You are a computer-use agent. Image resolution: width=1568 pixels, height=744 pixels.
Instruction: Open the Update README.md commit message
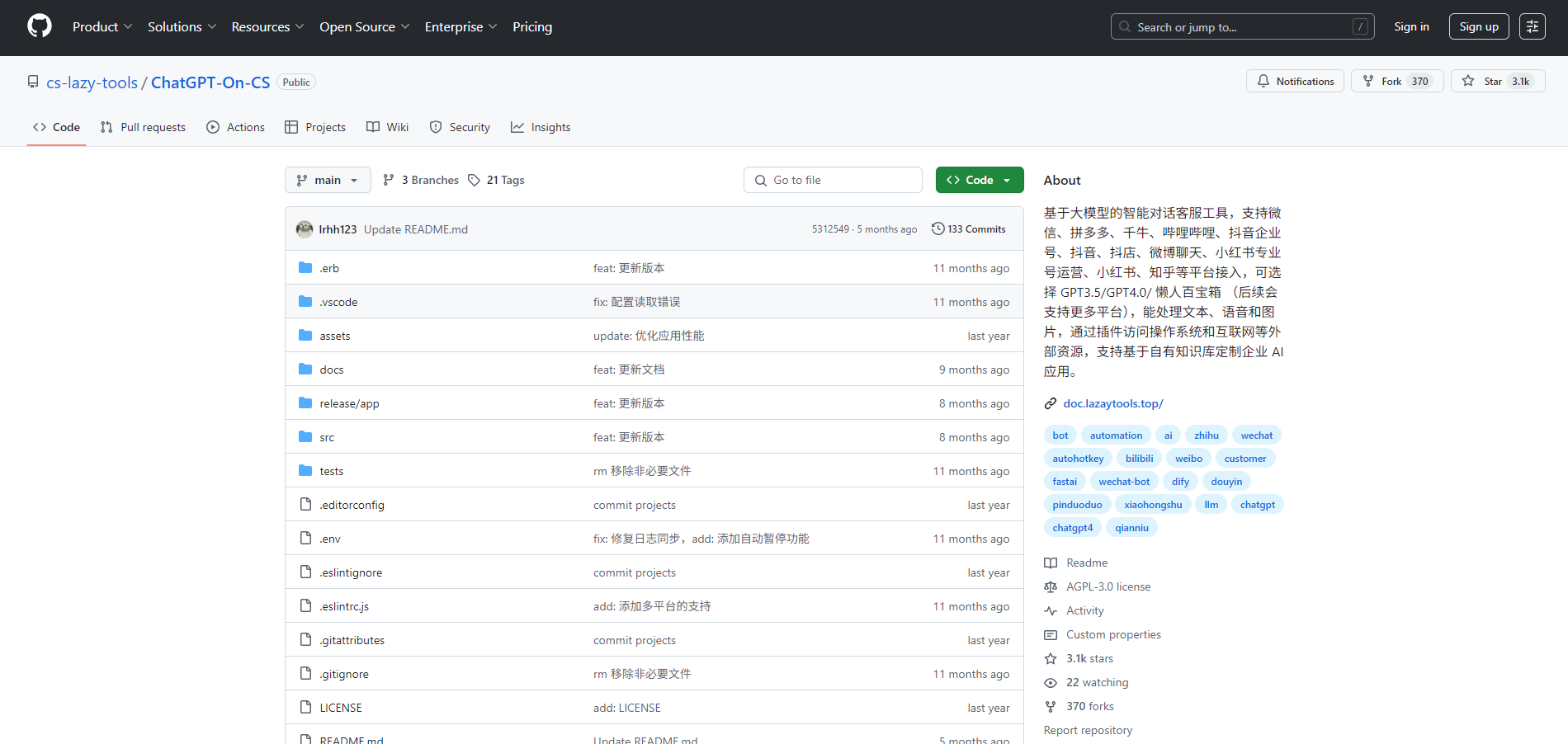[416, 229]
